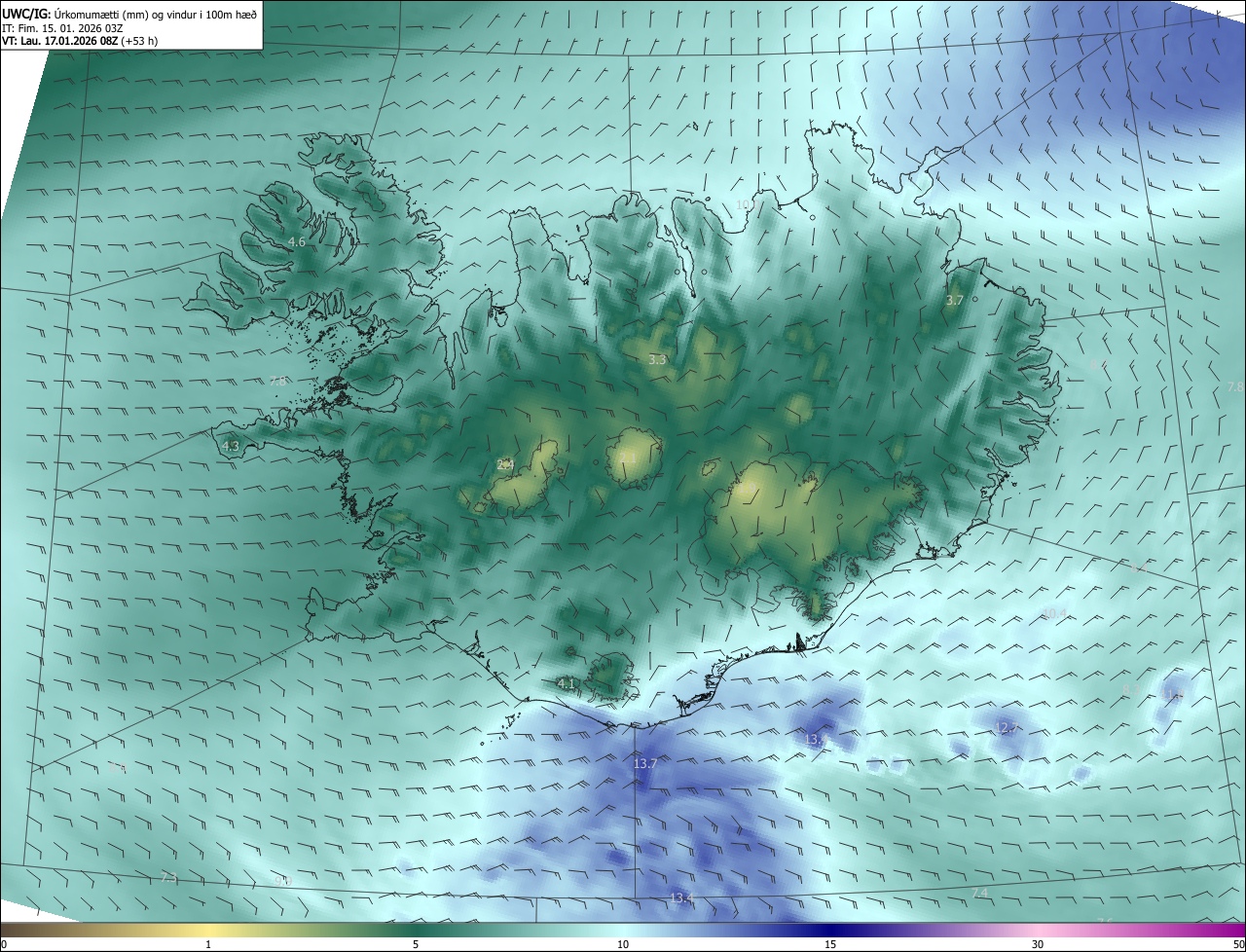The width and height of the screenshot is (1246, 952).
Task: Click the '0' label on the color scale
Action: [x=4, y=945]
